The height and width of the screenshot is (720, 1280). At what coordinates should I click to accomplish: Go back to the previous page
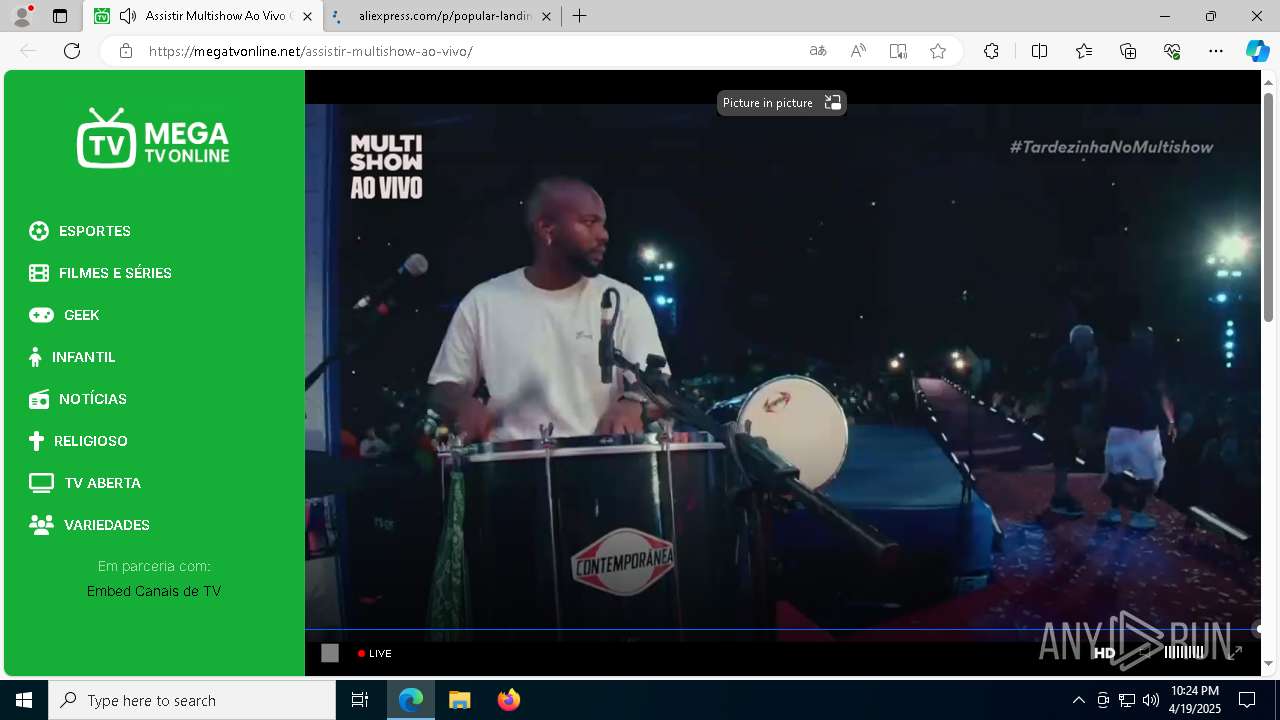28,51
